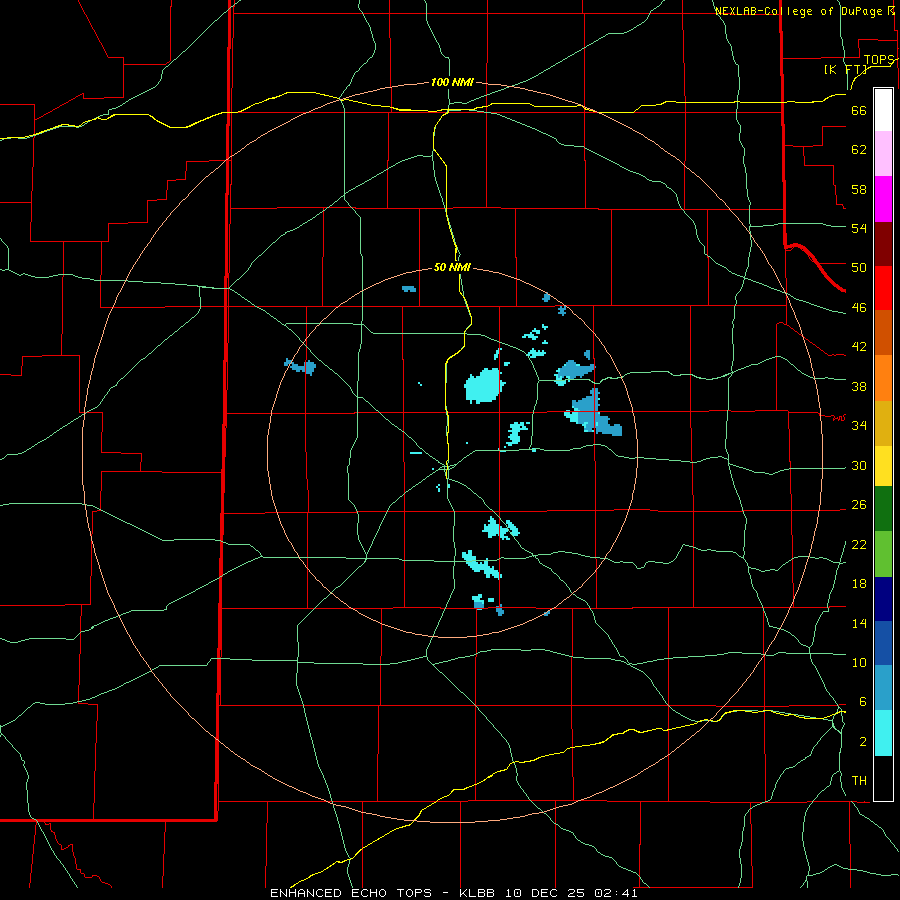Click the KLBB station identifier in caption
The width and height of the screenshot is (900, 900).
pyautogui.click(x=479, y=893)
